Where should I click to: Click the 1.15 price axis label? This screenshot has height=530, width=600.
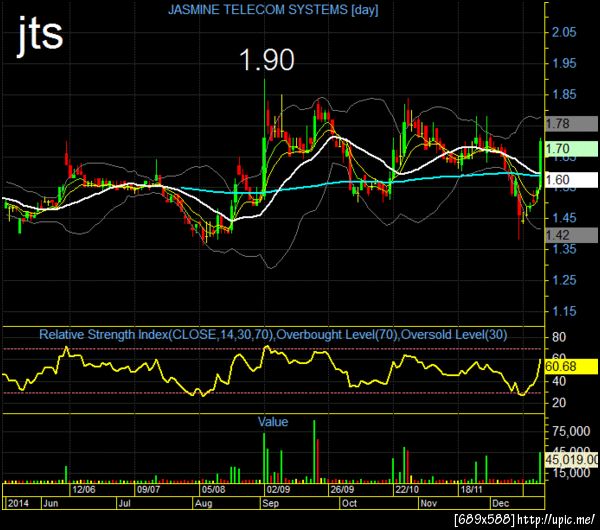[x=563, y=311]
